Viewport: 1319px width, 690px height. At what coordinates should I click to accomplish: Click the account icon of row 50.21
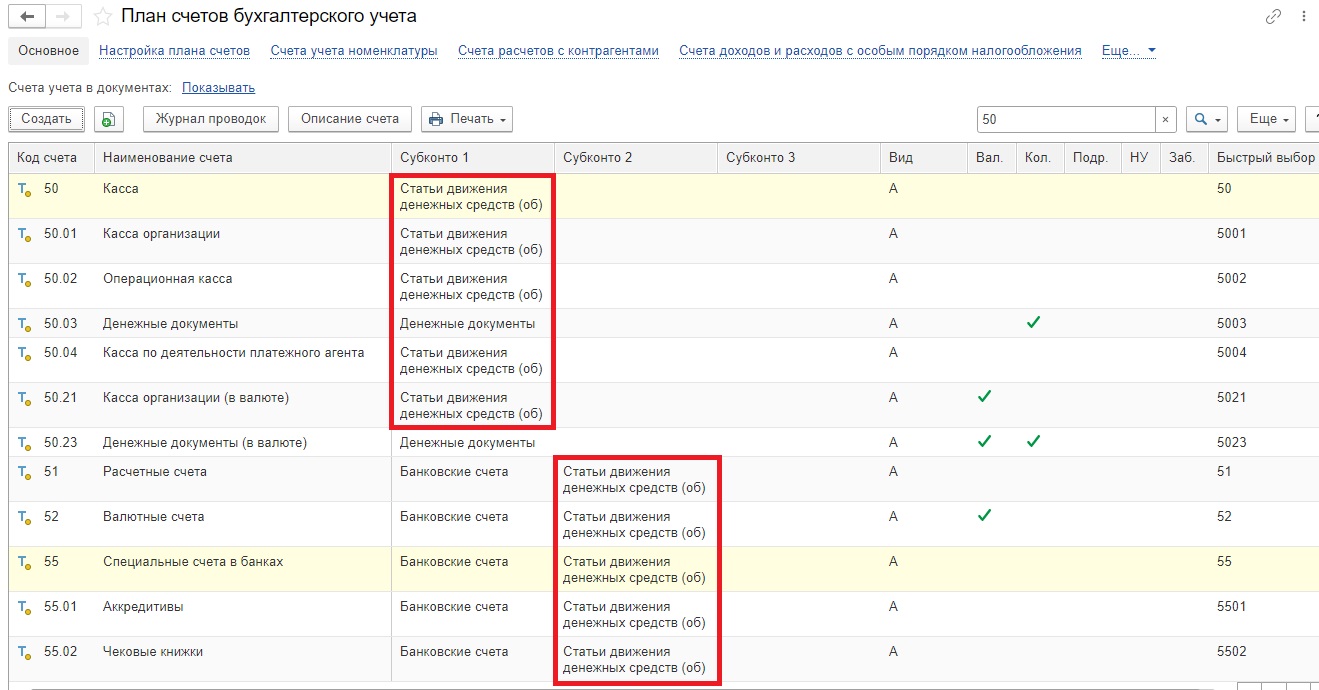pyautogui.click(x=25, y=399)
